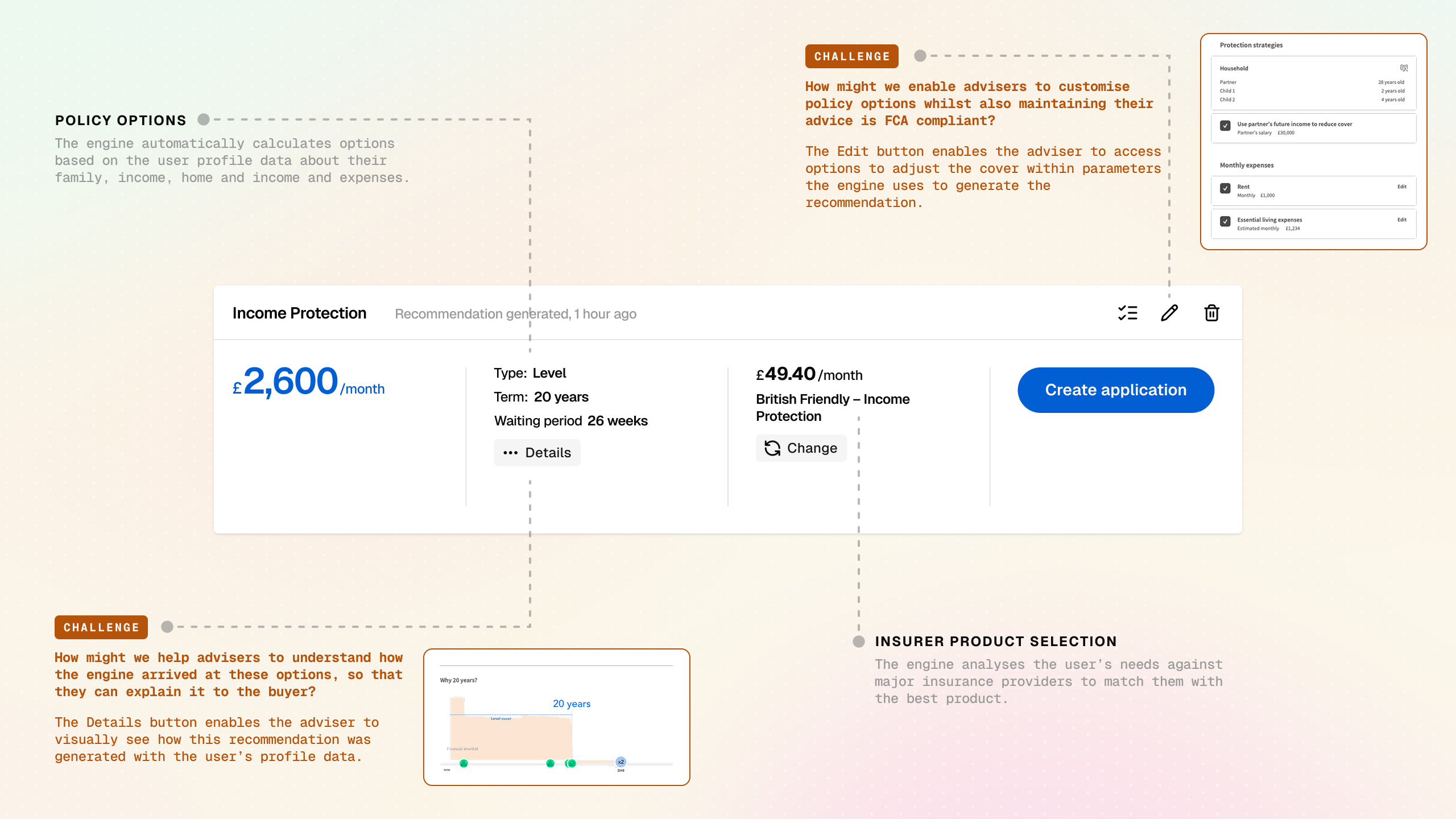Click the Level cover dotted line label
This screenshot has height=819, width=1456.
tap(501, 718)
